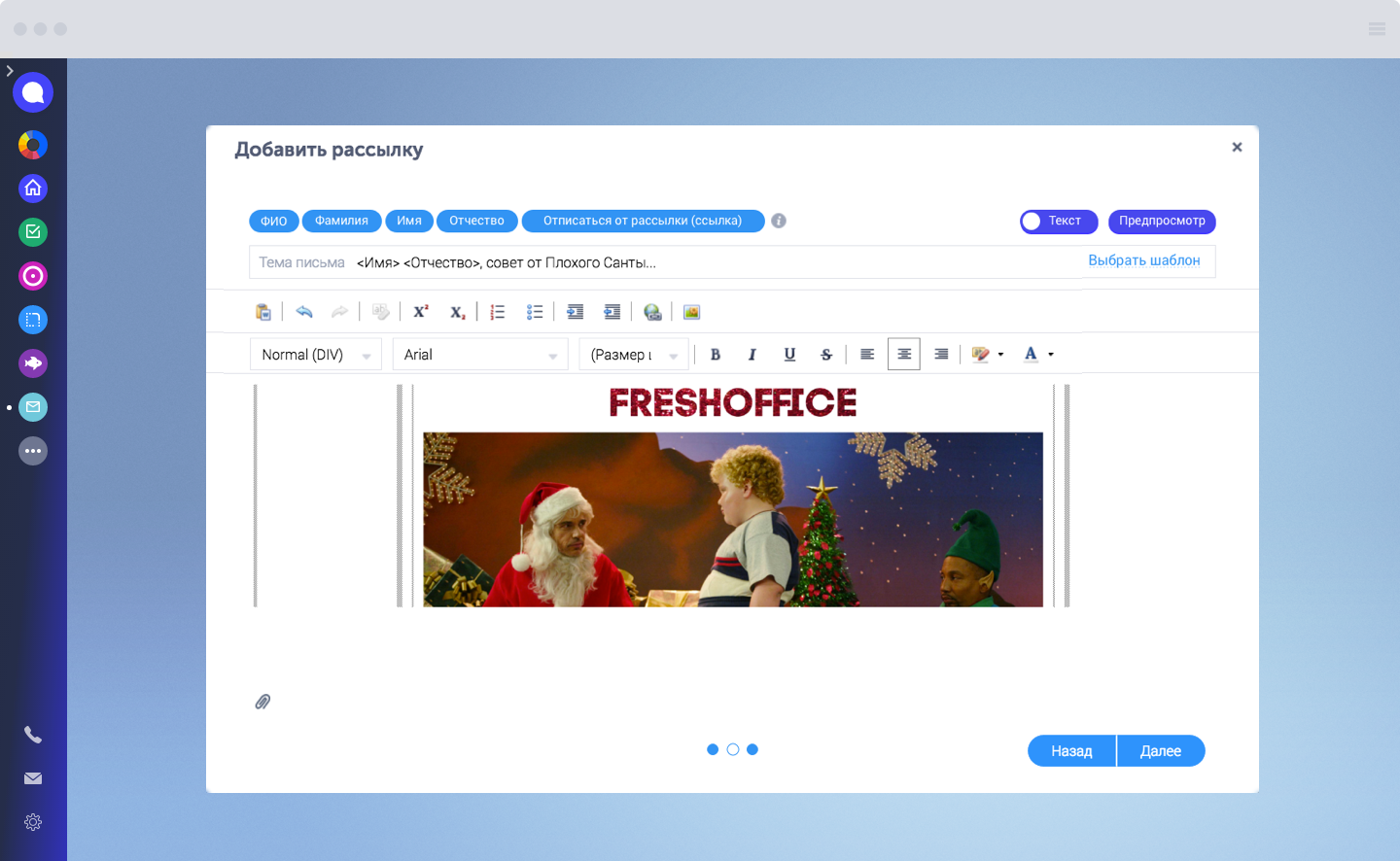Screen dimensions: 1400x861
Task: Attach a file with the paperclip icon
Action: point(262,702)
